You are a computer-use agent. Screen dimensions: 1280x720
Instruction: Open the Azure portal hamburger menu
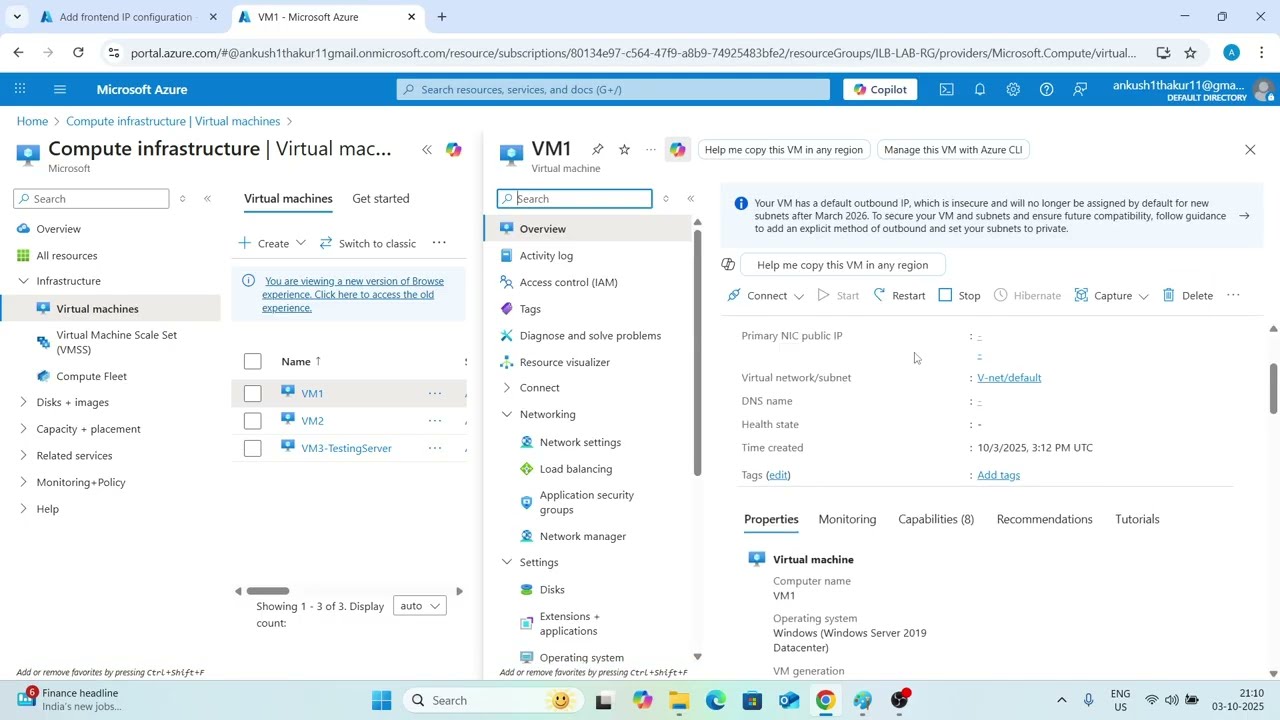click(60, 89)
